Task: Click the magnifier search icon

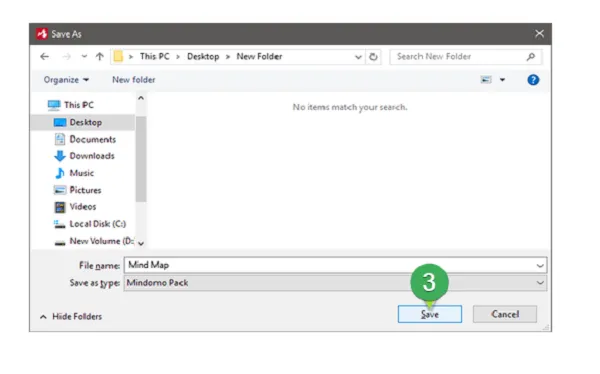Action: point(531,57)
